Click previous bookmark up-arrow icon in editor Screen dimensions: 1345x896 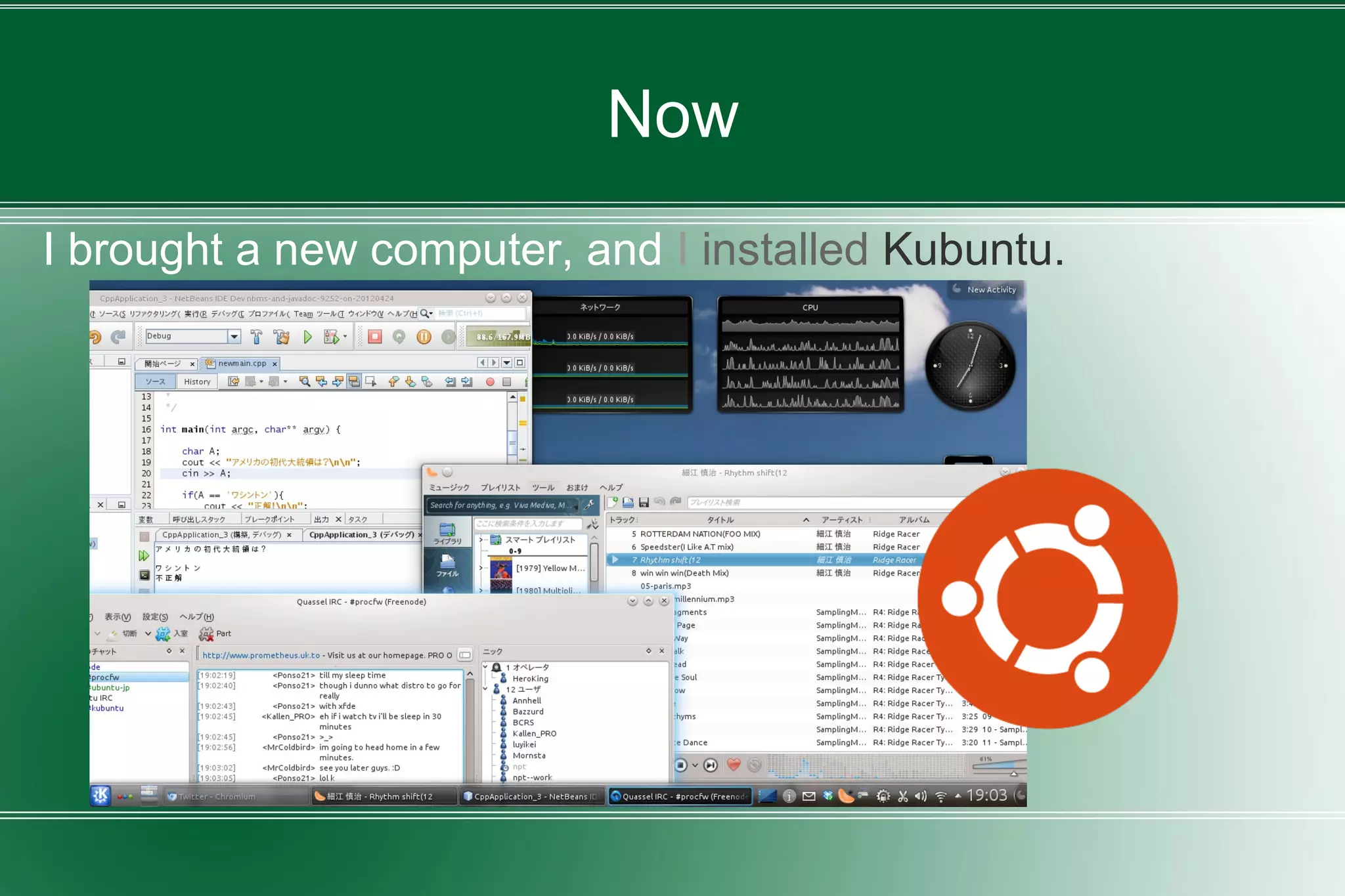[393, 381]
